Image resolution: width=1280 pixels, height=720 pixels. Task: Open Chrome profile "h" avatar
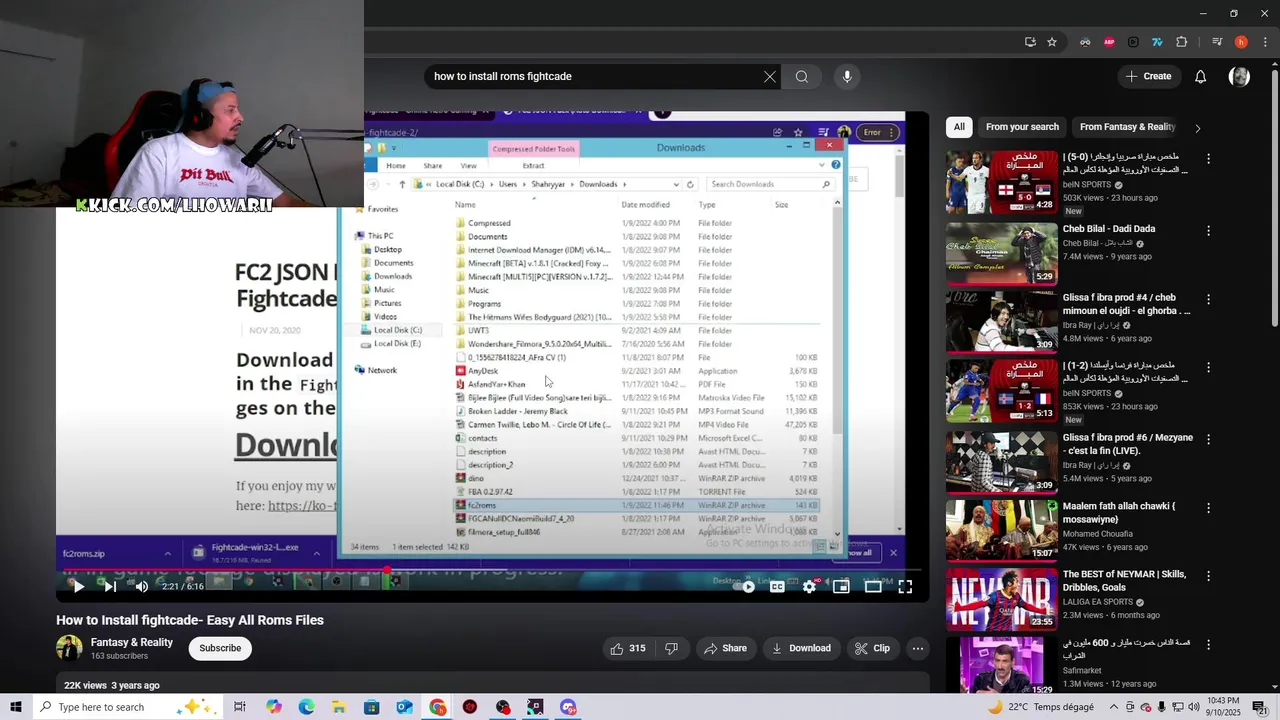pos(1241,42)
